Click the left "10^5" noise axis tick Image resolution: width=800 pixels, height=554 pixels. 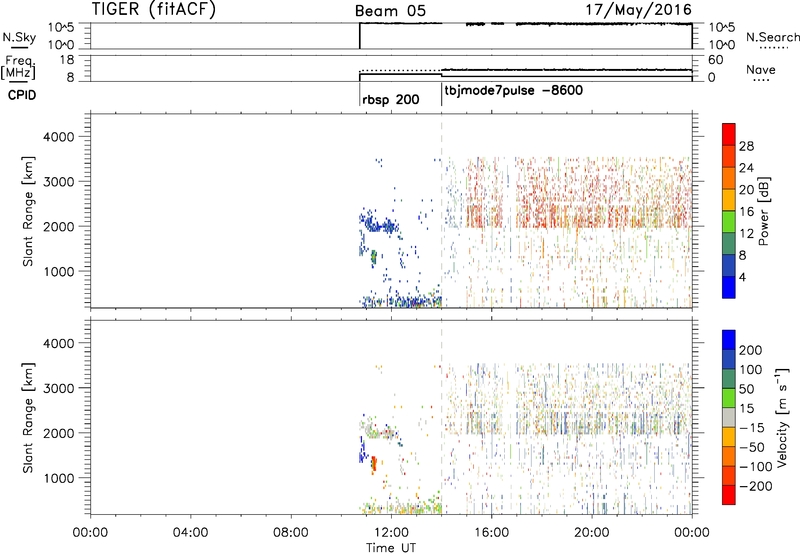point(61,27)
